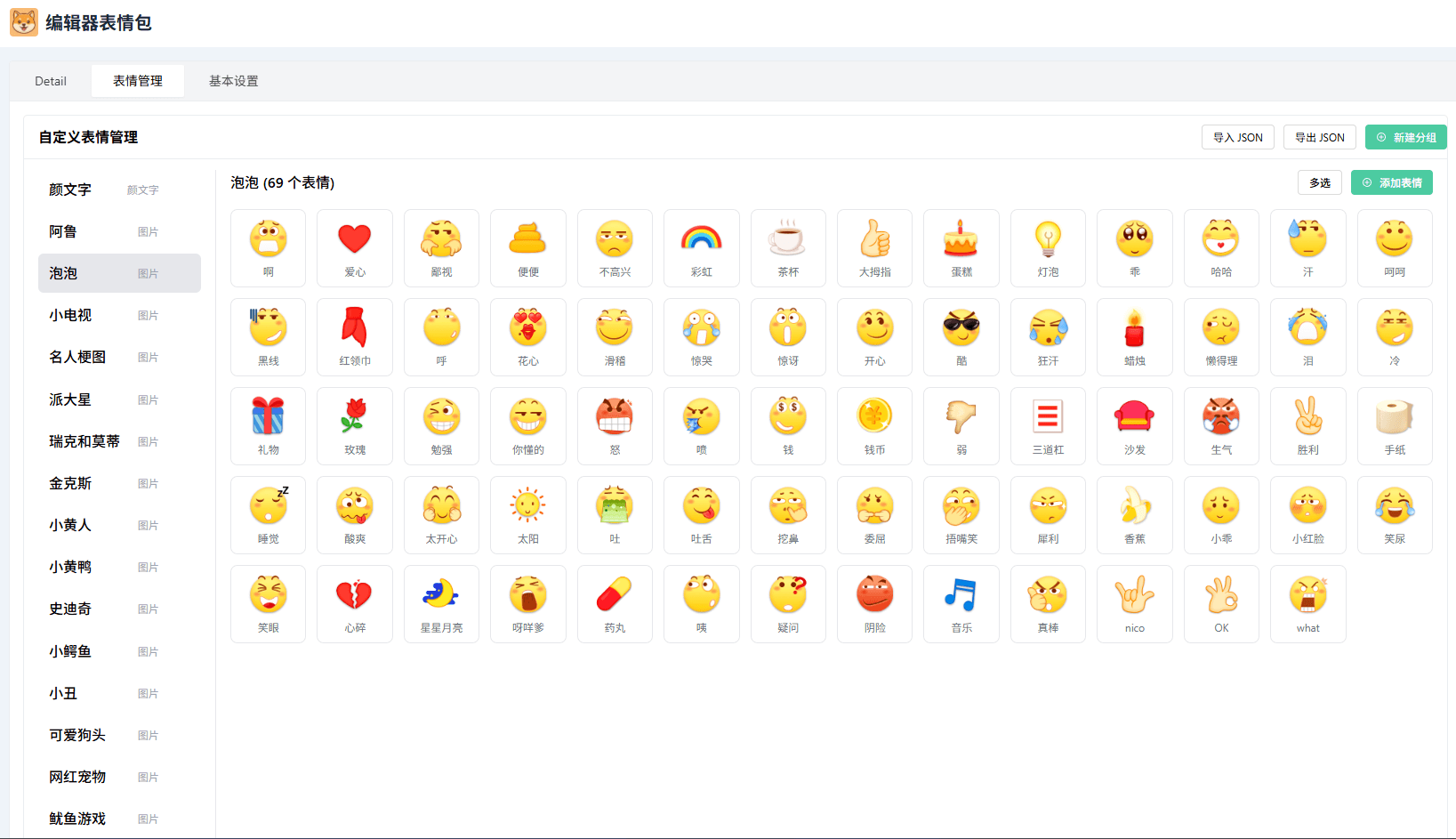The width and height of the screenshot is (1456, 839).
Task: Switch to the Detail tab
Action: [x=51, y=81]
